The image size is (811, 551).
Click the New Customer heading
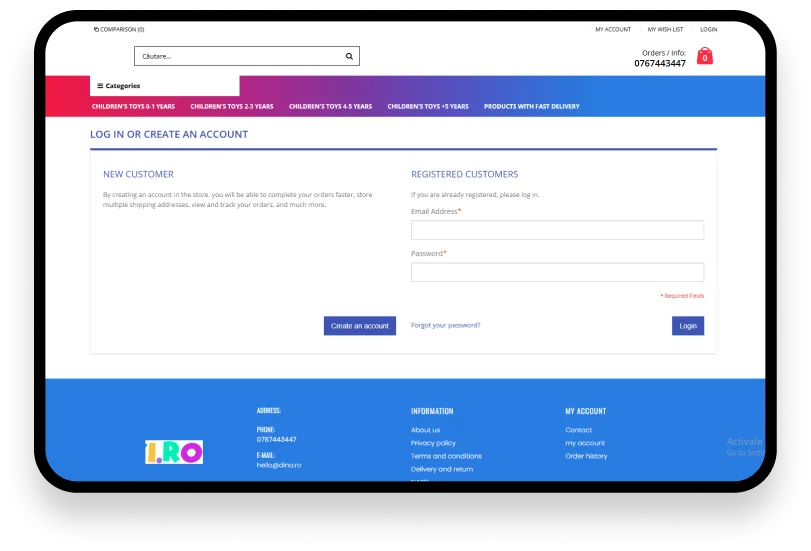click(x=139, y=174)
